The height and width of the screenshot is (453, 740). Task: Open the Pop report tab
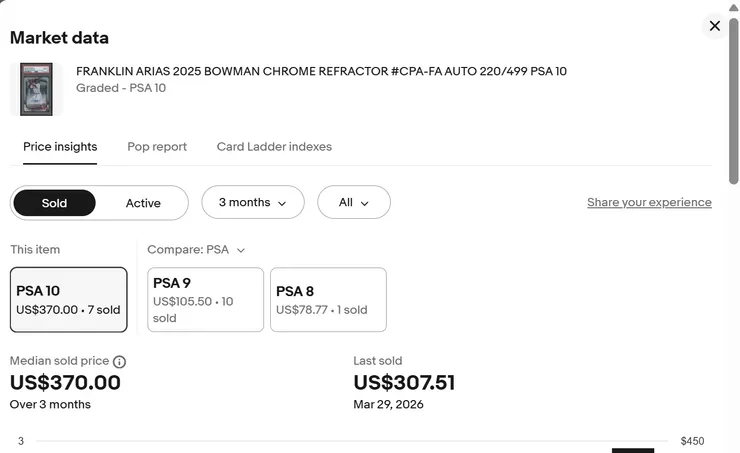pyautogui.click(x=157, y=146)
